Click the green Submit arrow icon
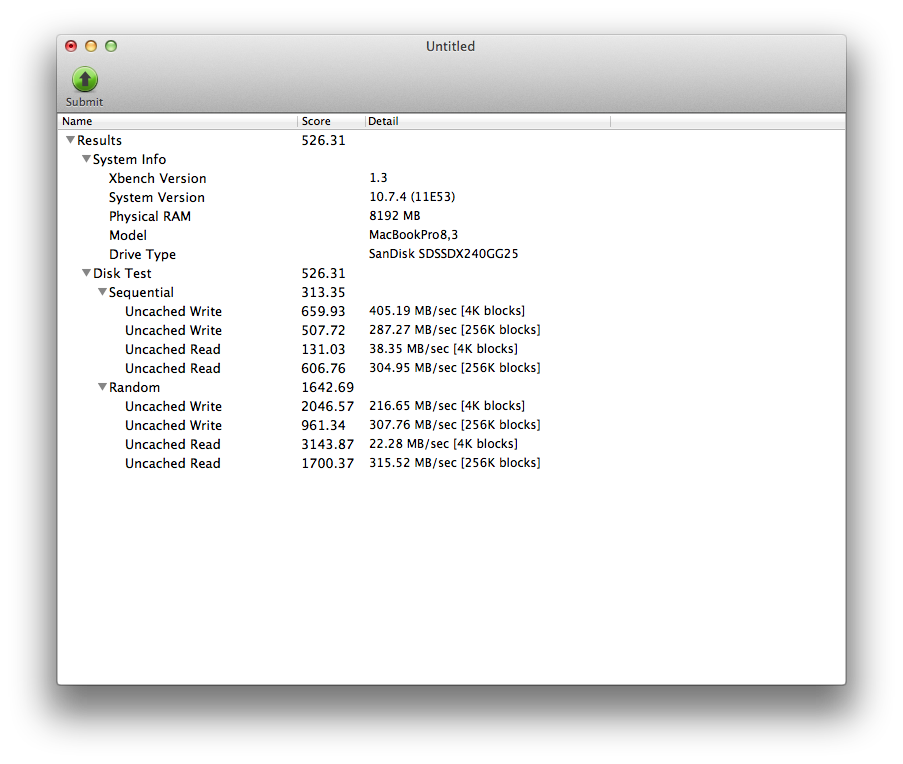The width and height of the screenshot is (903, 764). click(x=85, y=79)
